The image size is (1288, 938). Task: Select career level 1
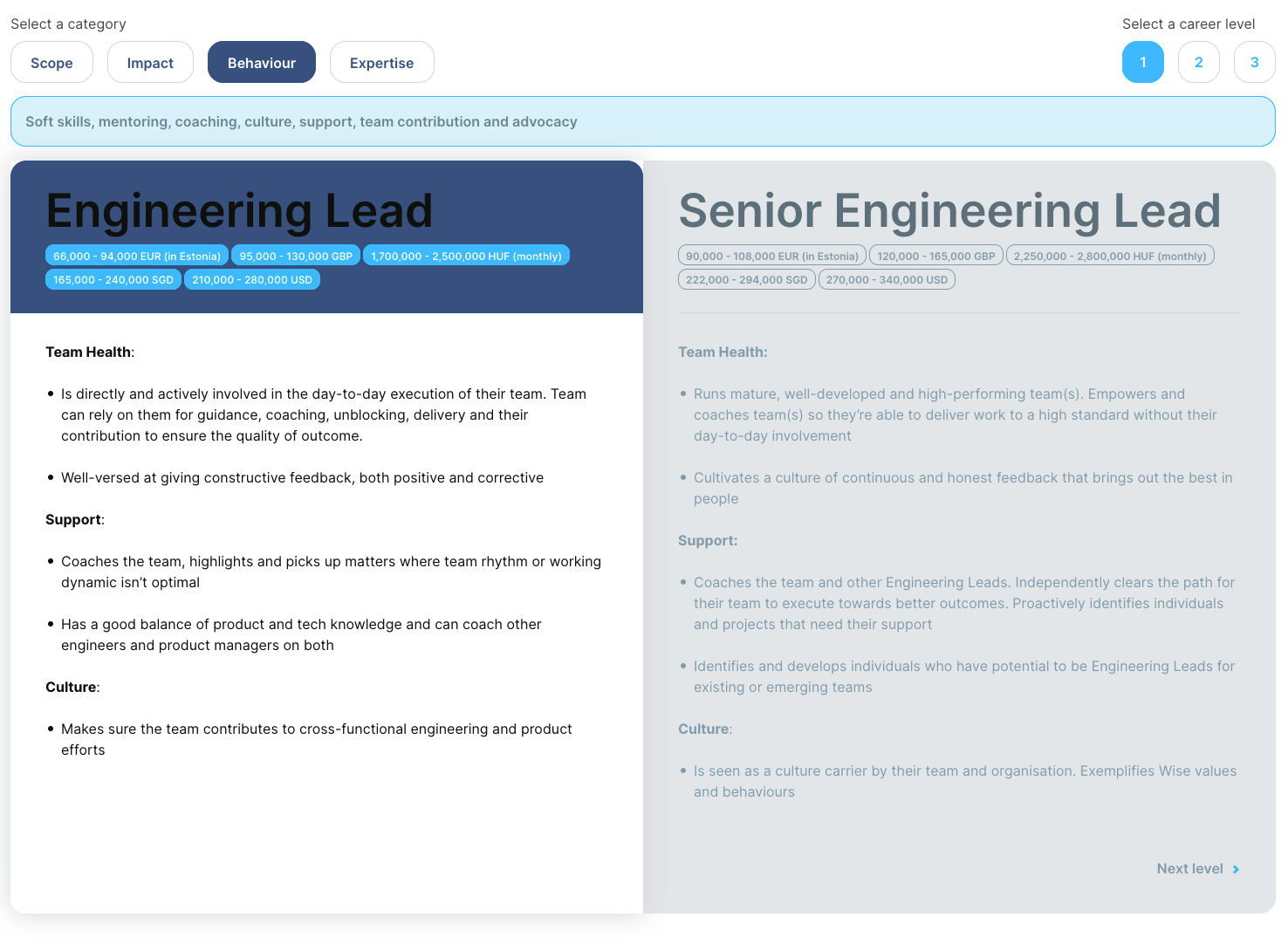1142,63
